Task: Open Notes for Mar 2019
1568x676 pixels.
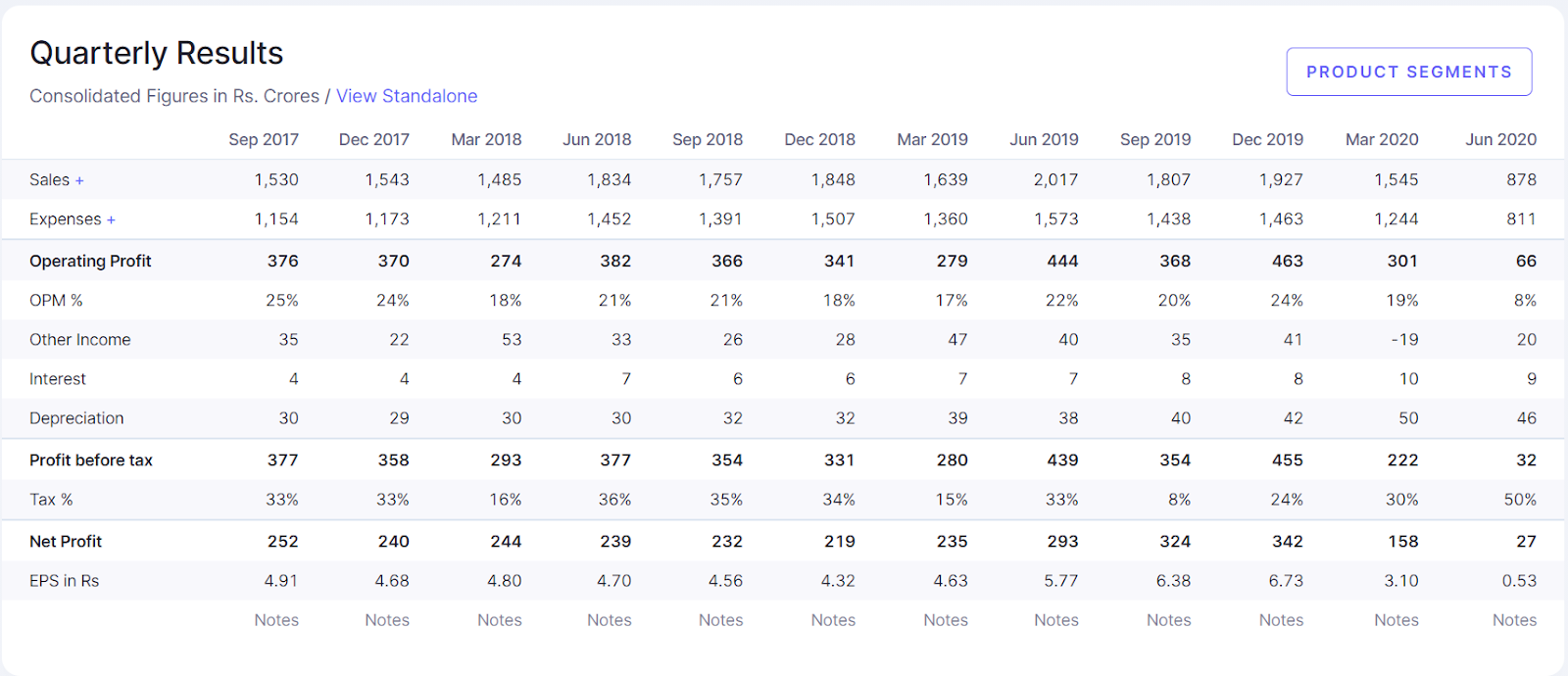Action: click(946, 620)
